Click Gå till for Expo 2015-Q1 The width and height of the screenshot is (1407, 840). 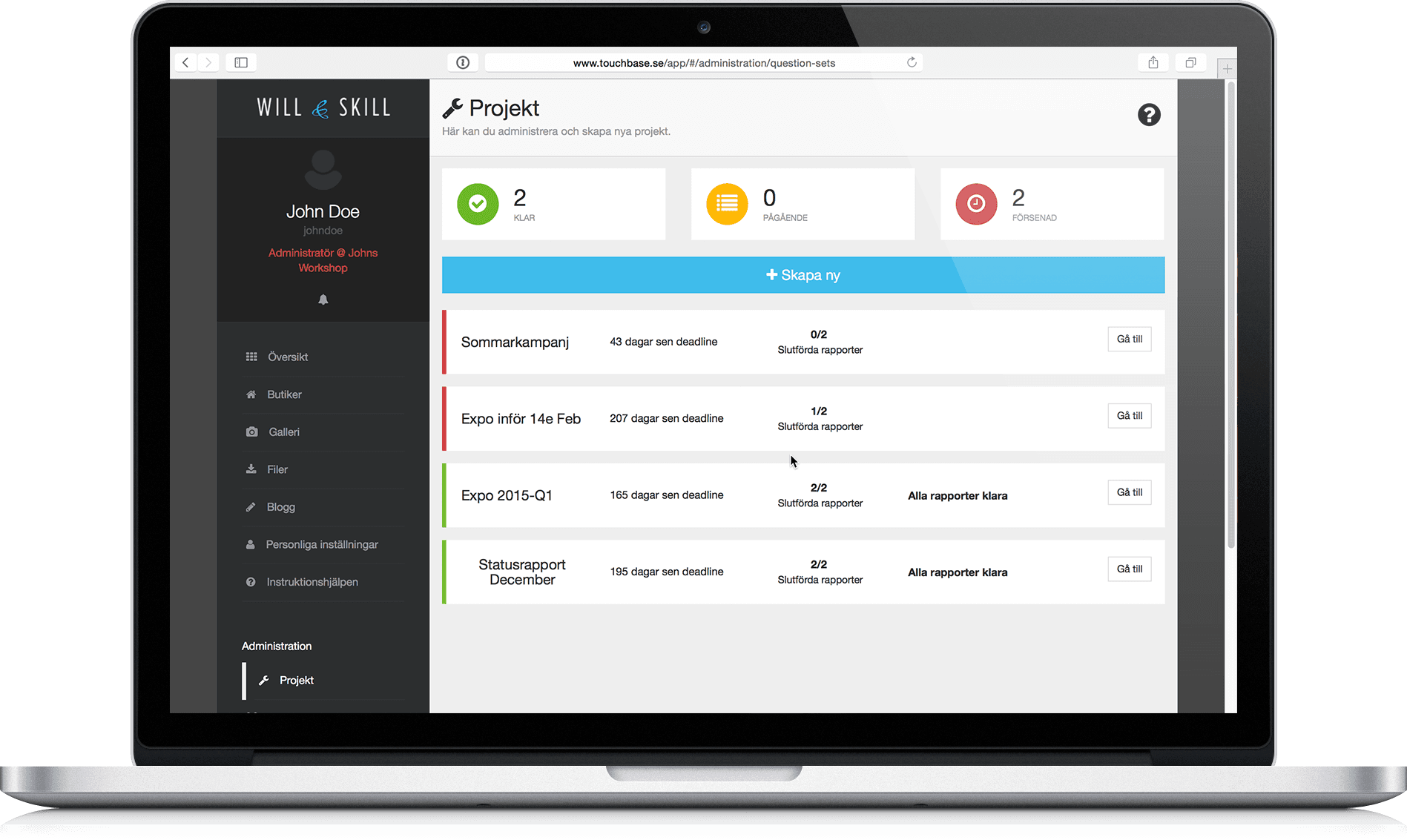1130,492
